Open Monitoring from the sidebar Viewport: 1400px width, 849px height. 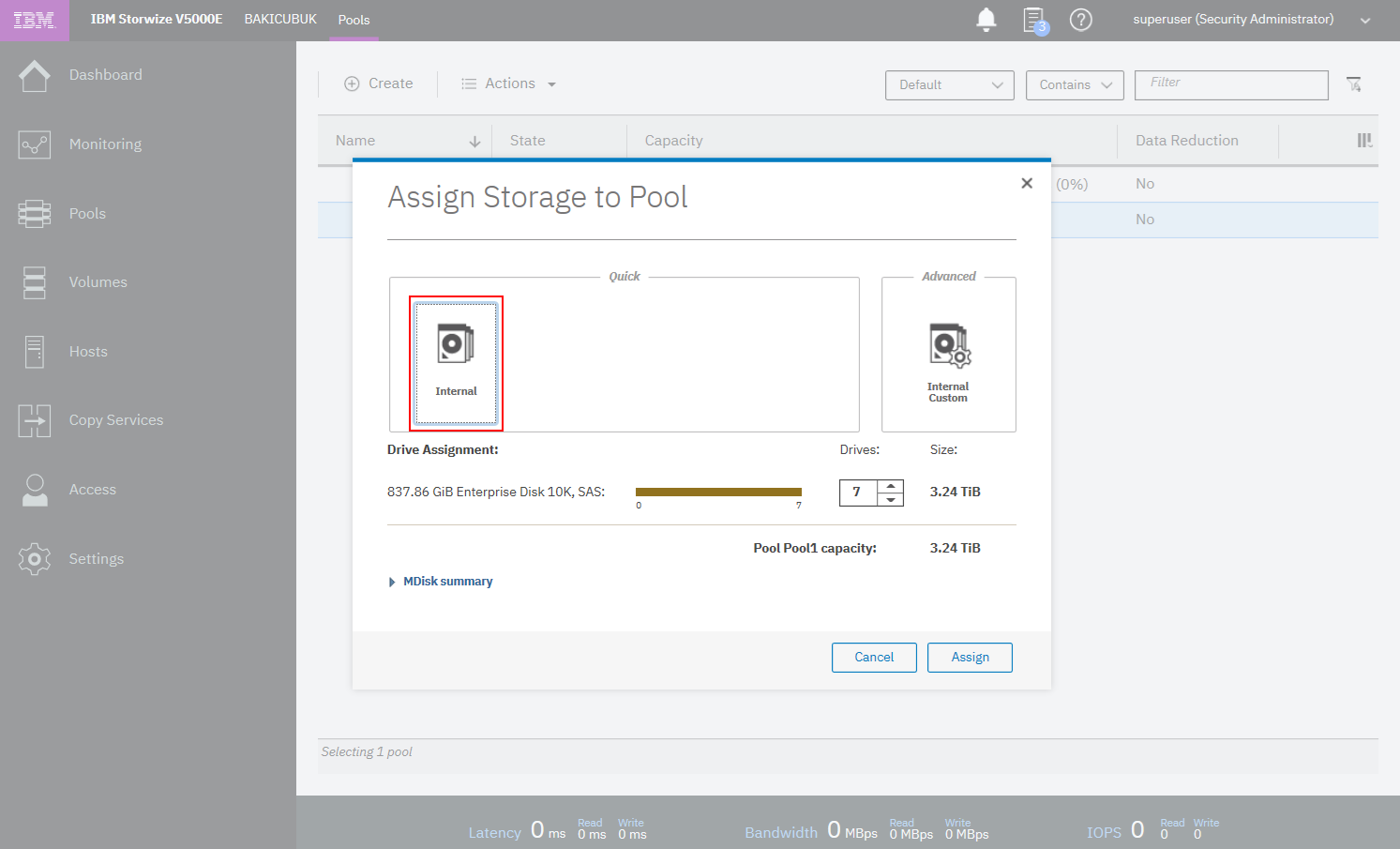click(106, 144)
